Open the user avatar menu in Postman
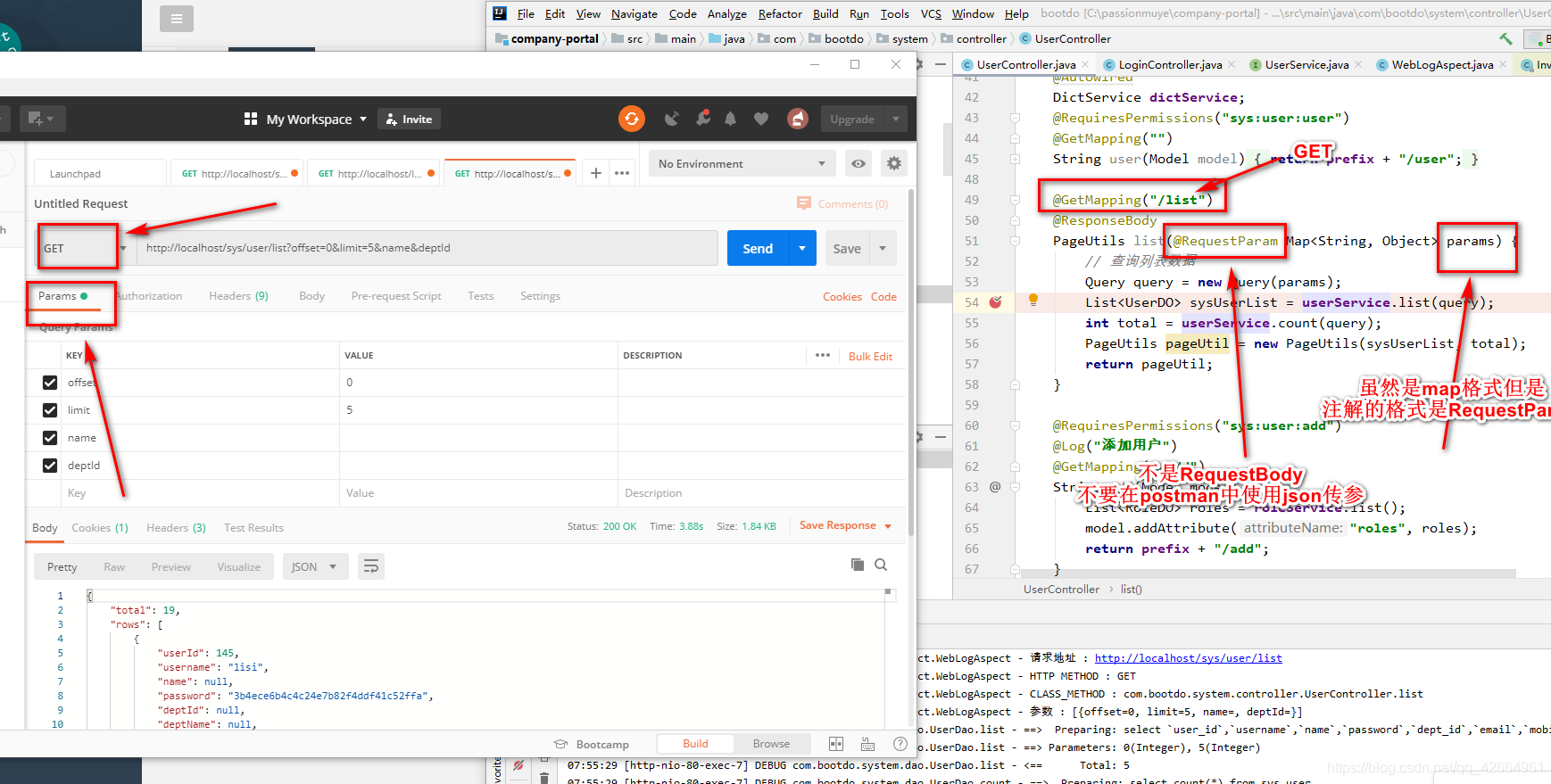 (798, 119)
